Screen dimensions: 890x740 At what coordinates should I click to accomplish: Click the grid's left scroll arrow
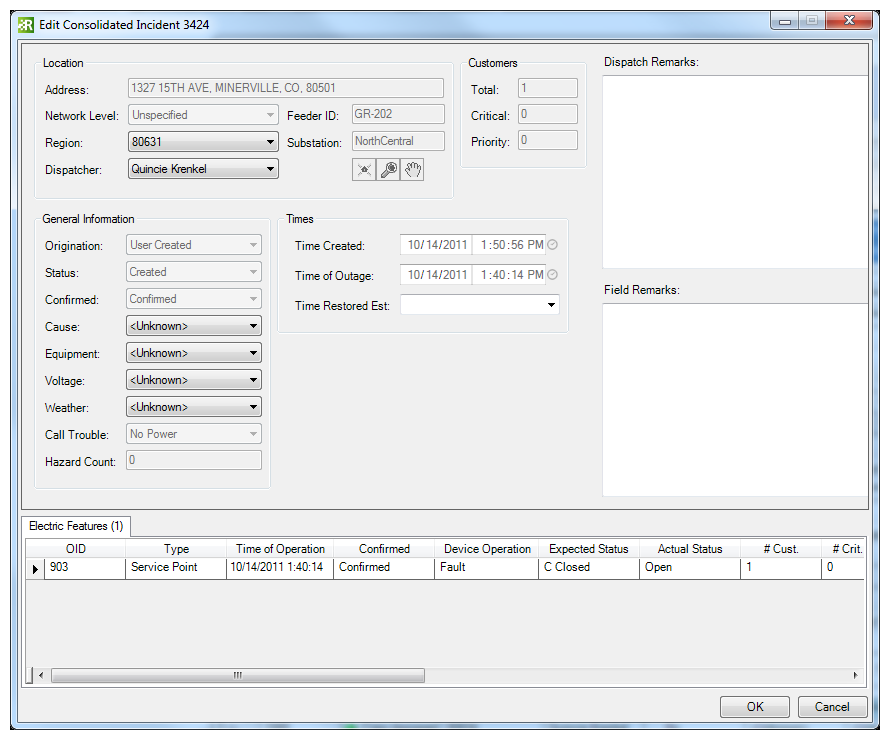[41, 675]
